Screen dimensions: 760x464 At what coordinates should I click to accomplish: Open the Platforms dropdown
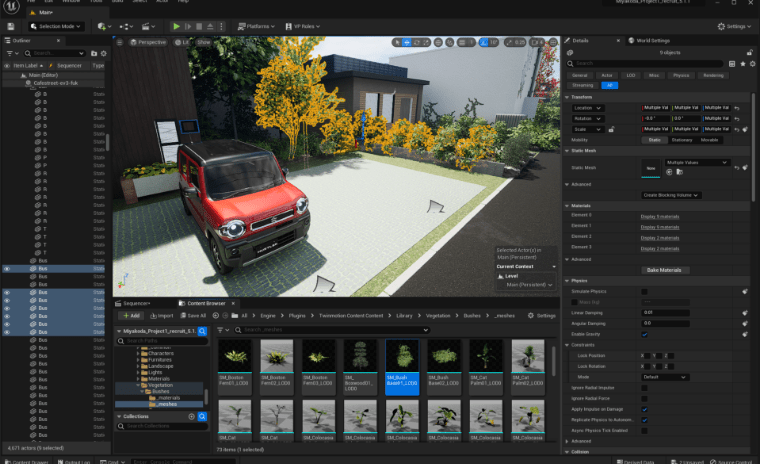256,26
